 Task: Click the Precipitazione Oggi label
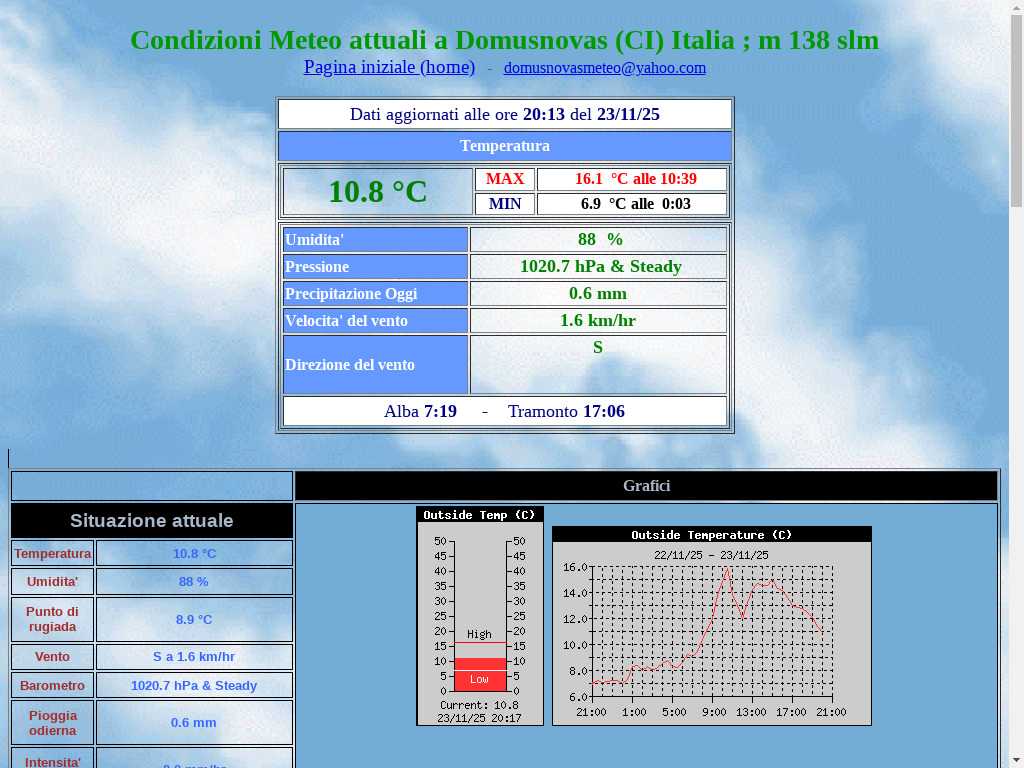[375, 294]
